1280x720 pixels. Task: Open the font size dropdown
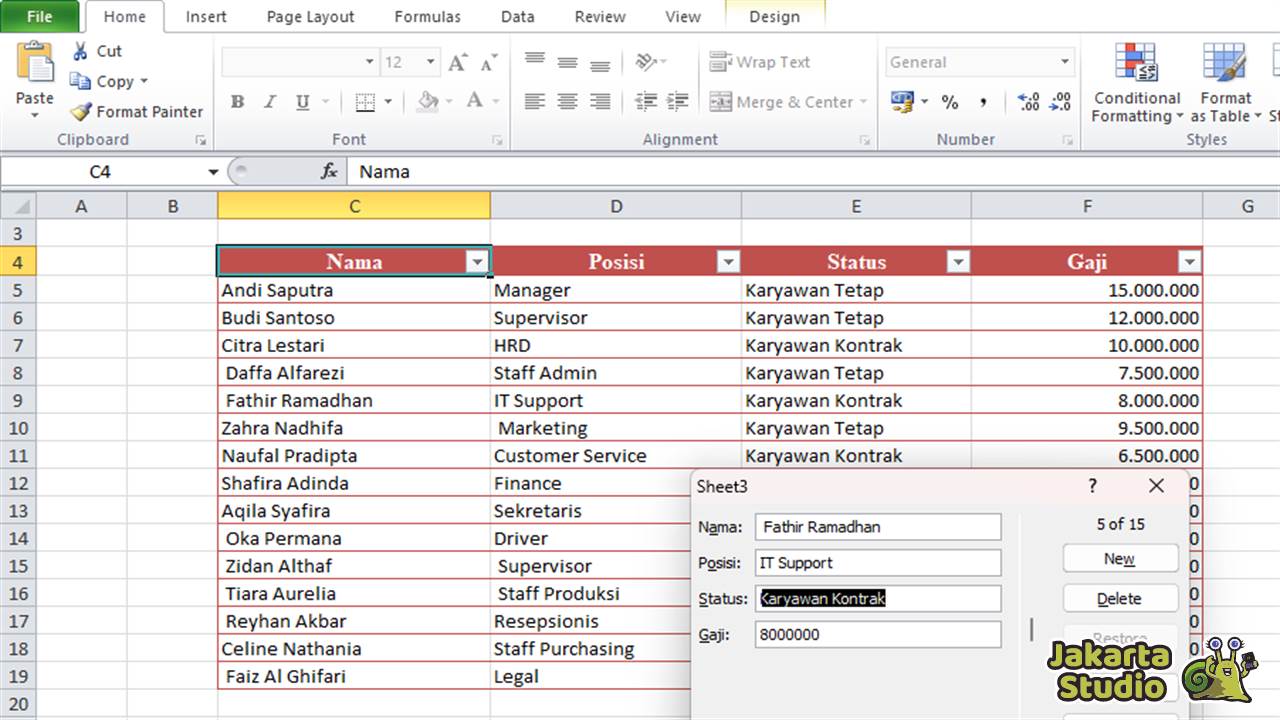(432, 61)
